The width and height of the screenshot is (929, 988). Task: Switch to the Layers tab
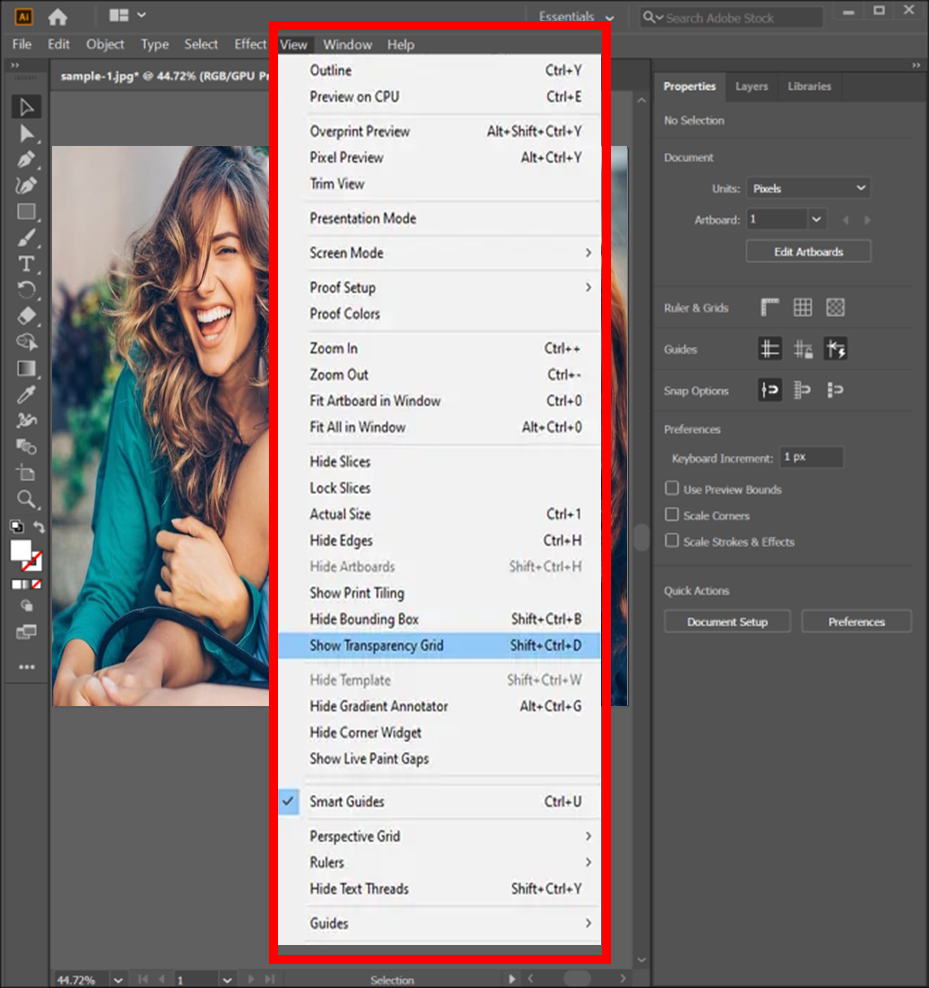pos(751,86)
